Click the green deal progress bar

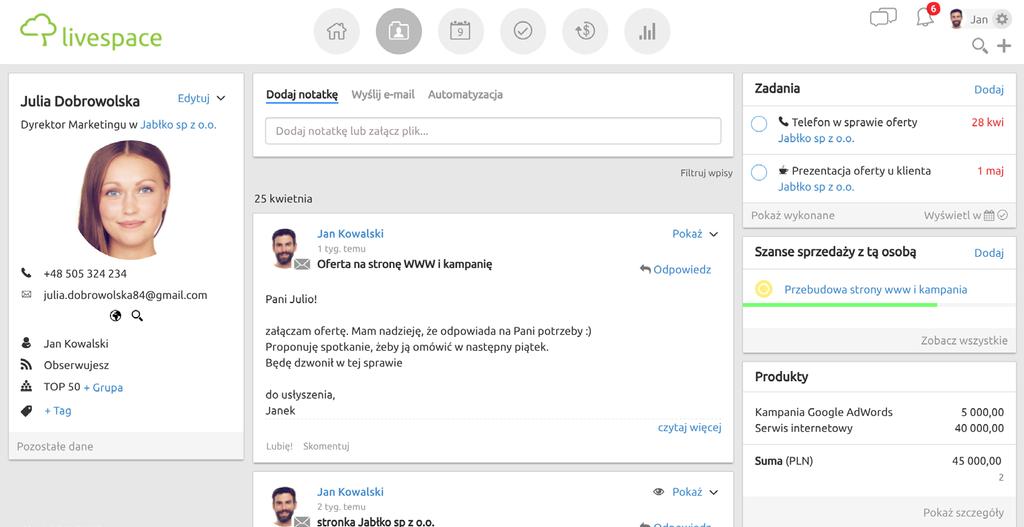pos(840,305)
